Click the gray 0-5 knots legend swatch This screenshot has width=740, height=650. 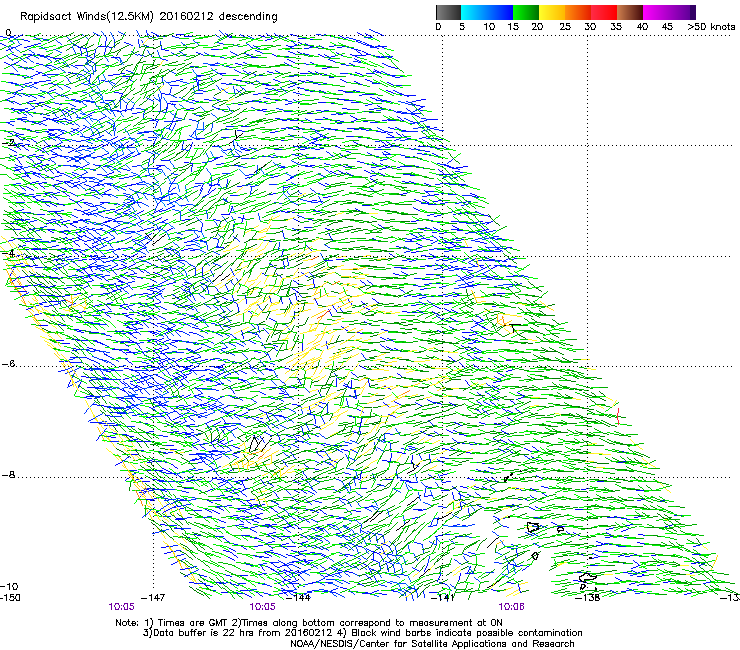point(448,12)
